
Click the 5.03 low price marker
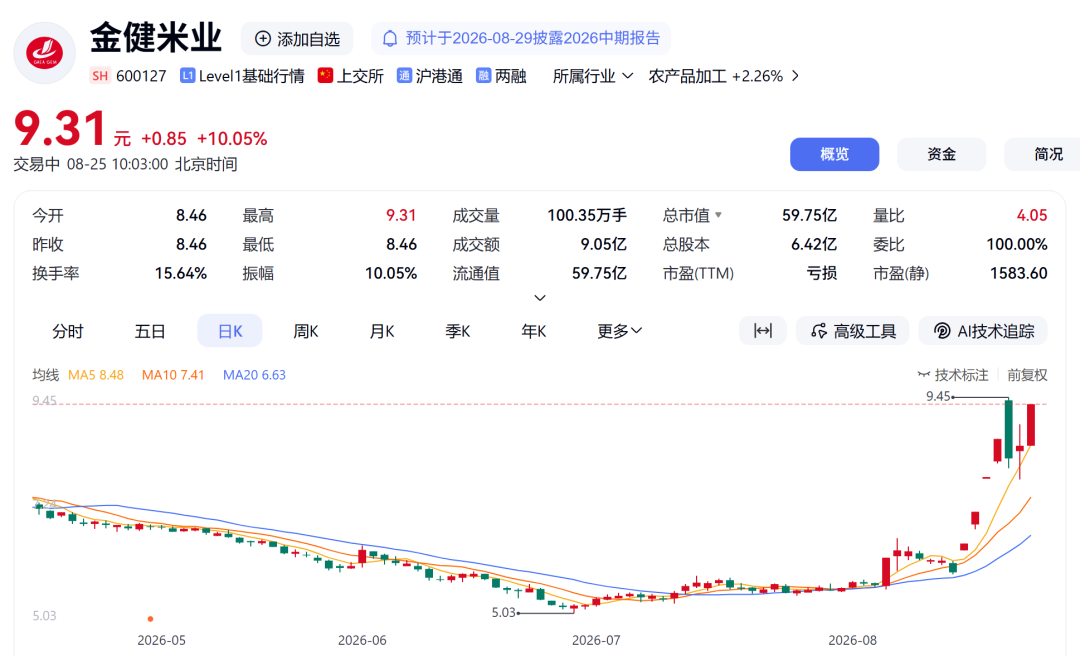tap(503, 613)
